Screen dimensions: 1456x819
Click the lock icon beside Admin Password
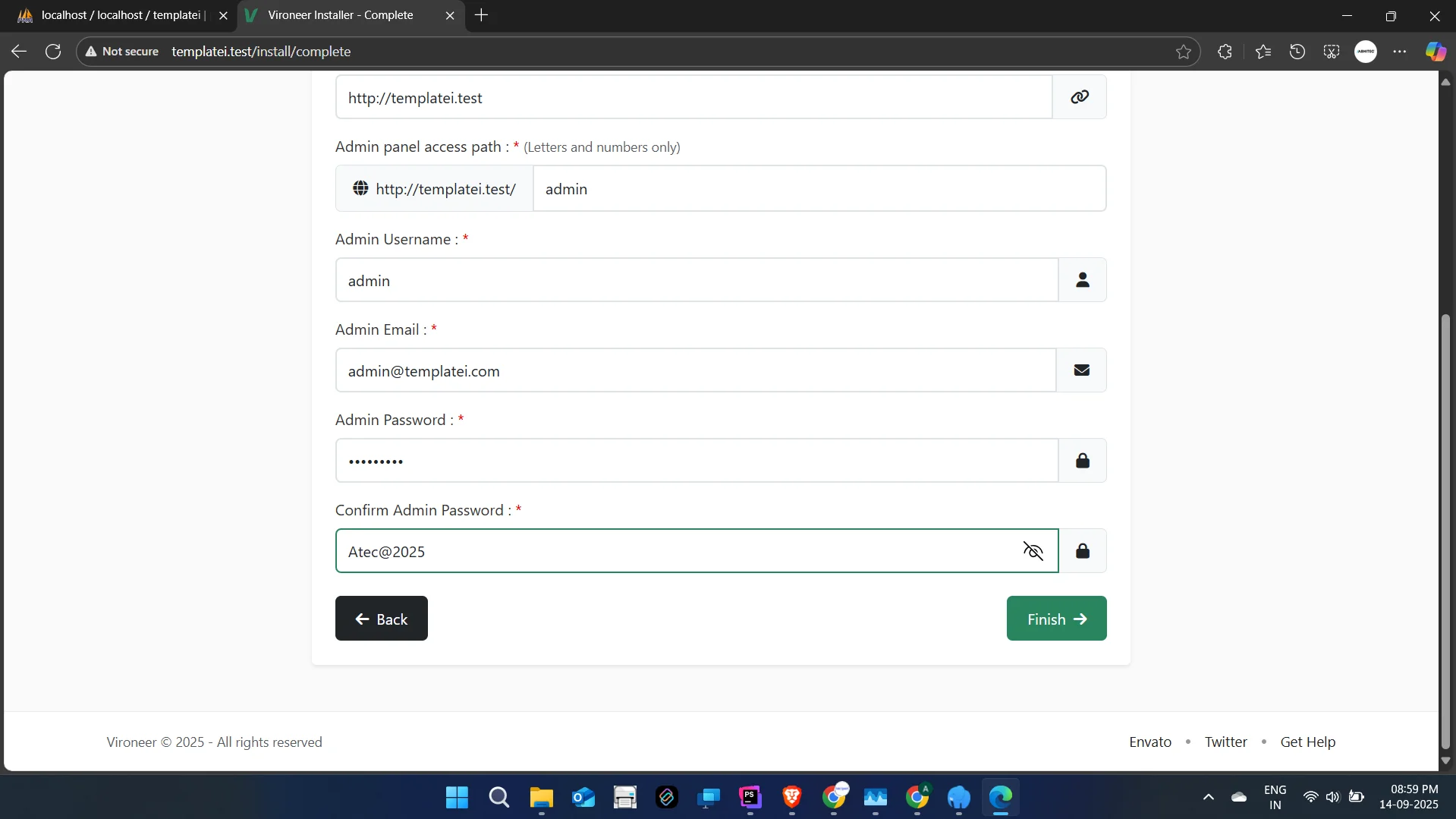(1082, 461)
